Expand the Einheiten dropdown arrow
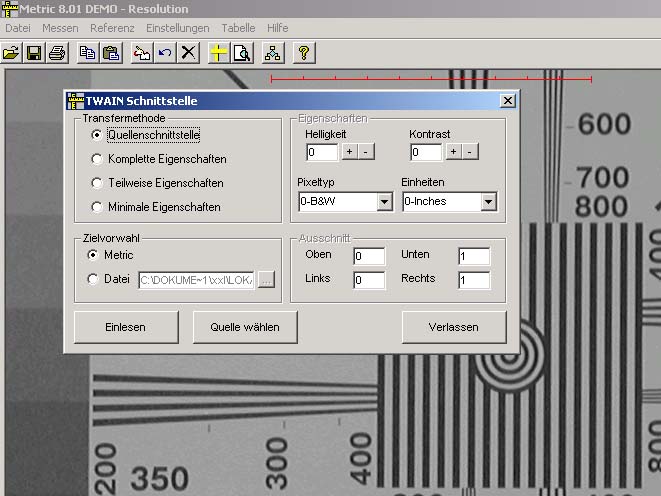Screen dimensions: 661x496 click(x=488, y=202)
